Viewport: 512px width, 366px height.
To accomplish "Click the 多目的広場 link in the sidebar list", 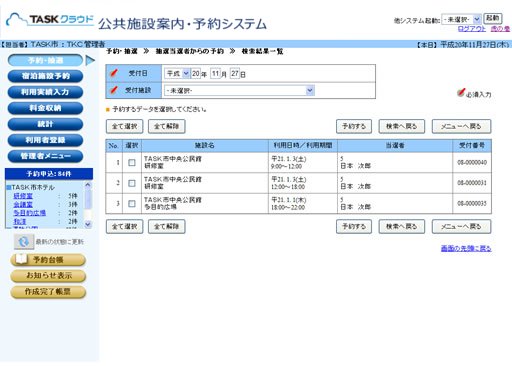I will click(29, 213).
